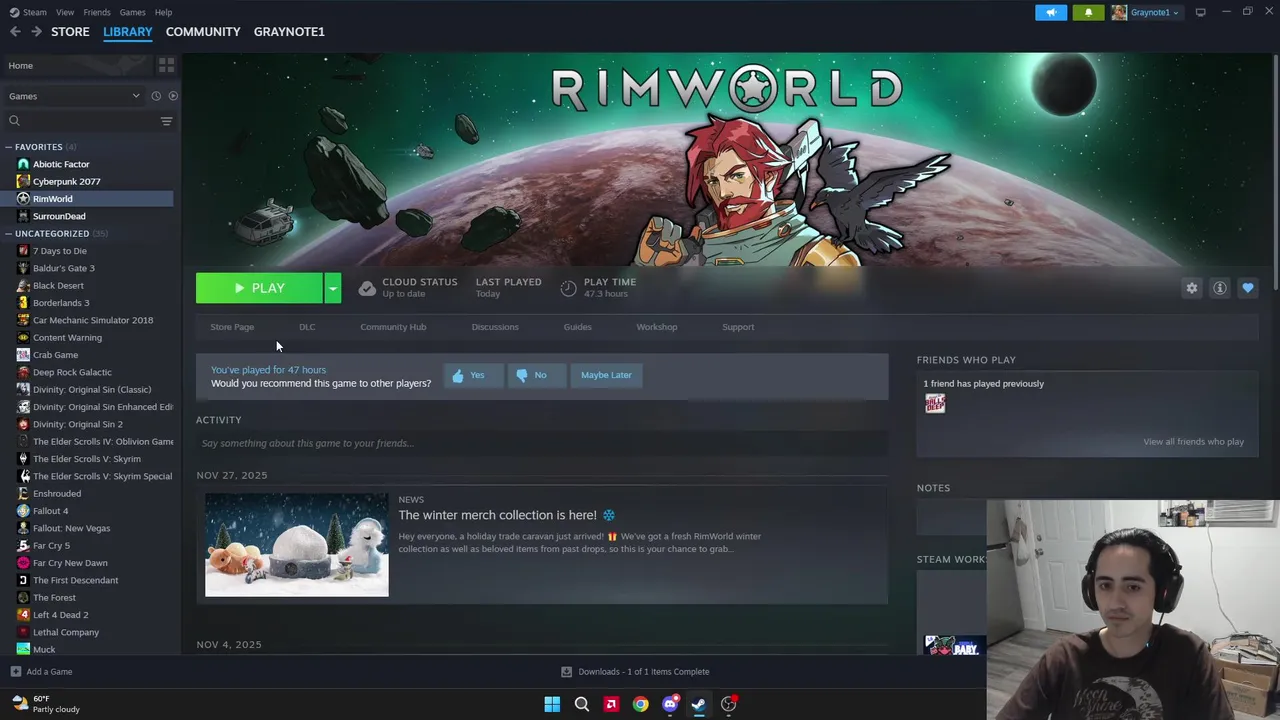Open the Help menu
The width and height of the screenshot is (1280, 720).
coord(163,12)
